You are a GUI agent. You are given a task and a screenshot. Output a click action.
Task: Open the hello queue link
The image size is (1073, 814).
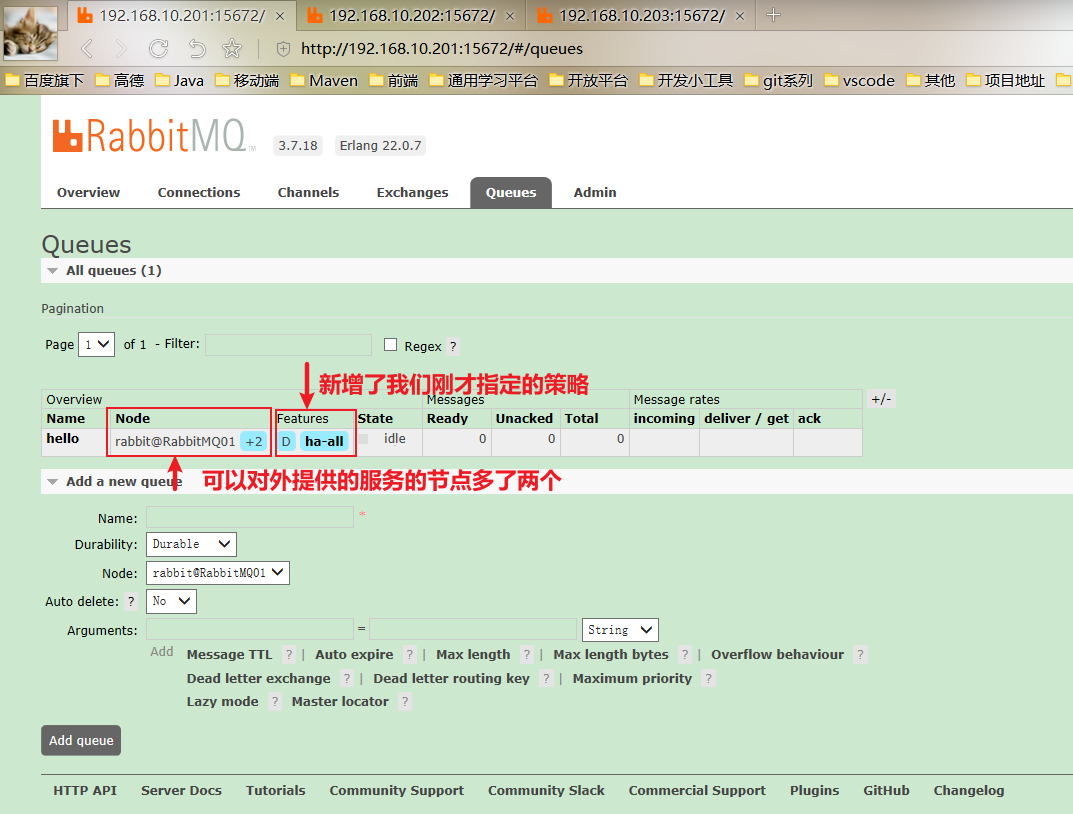63,438
